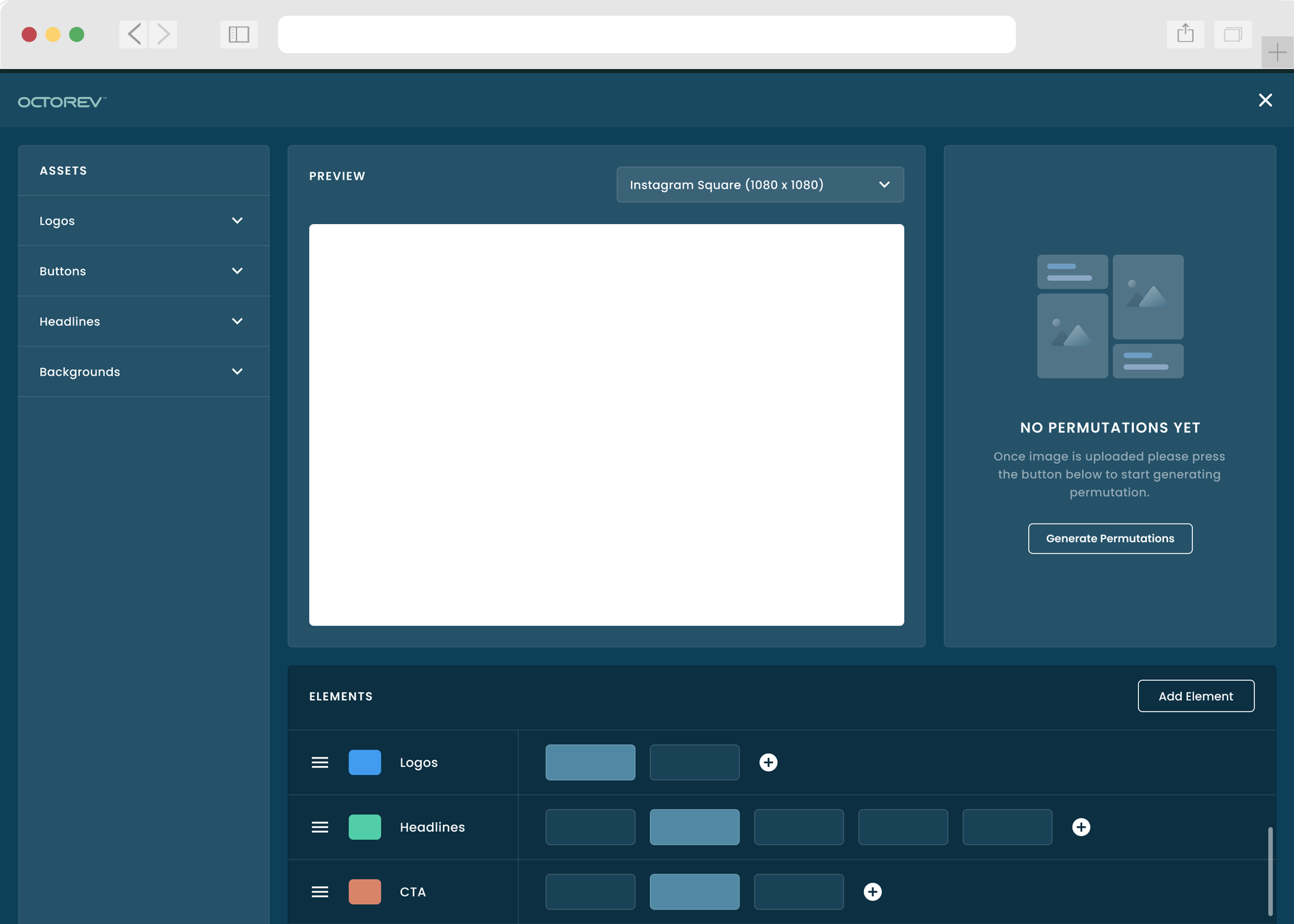Toggle the browser sidebar icon
1294x924 pixels.
(239, 34)
